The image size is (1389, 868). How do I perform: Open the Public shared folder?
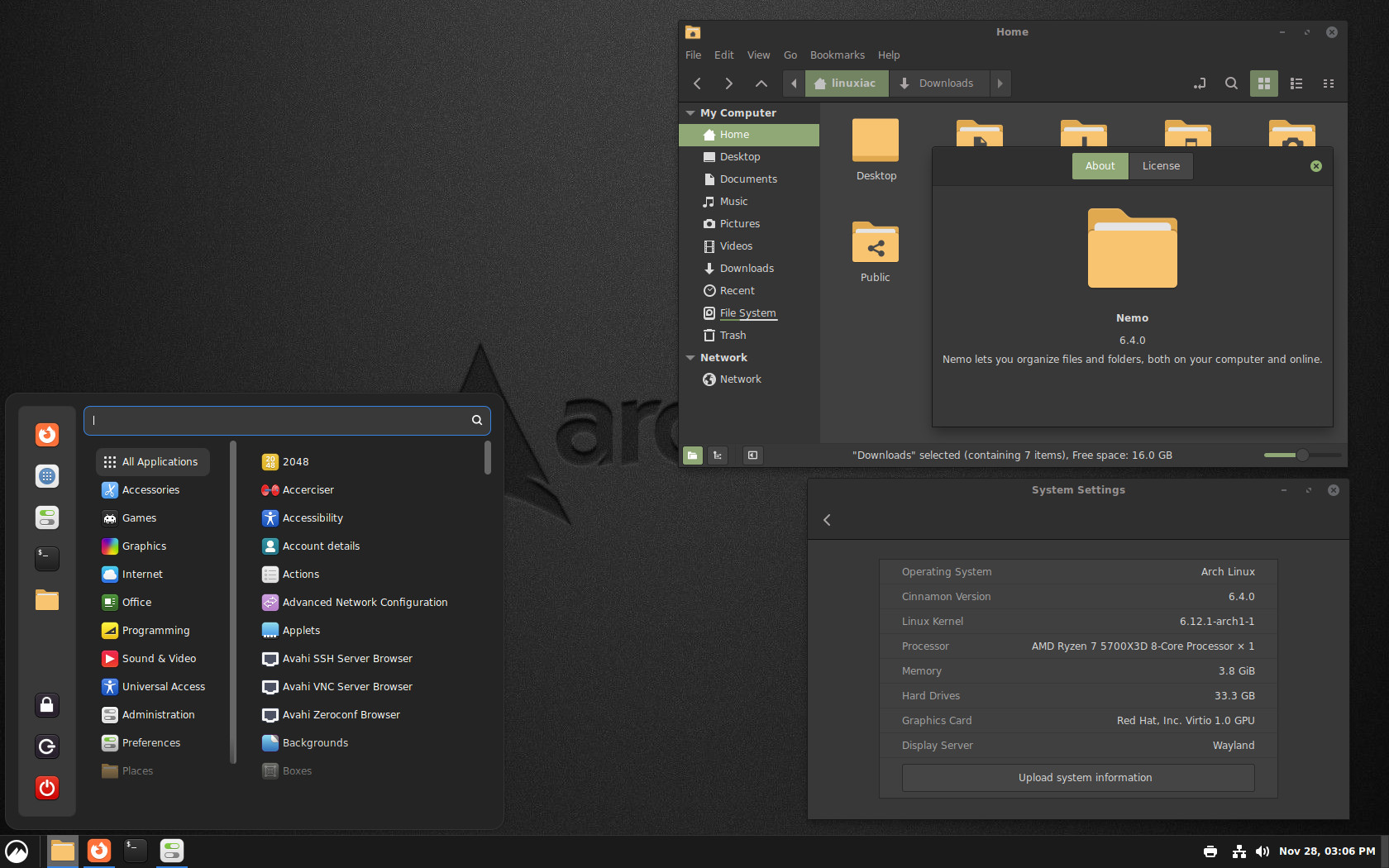pyautogui.click(x=875, y=245)
